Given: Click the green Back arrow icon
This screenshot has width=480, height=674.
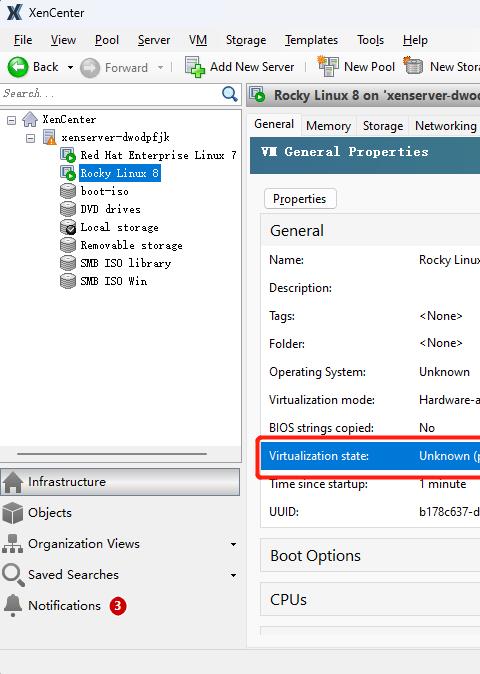Looking at the screenshot, I should [x=18, y=67].
